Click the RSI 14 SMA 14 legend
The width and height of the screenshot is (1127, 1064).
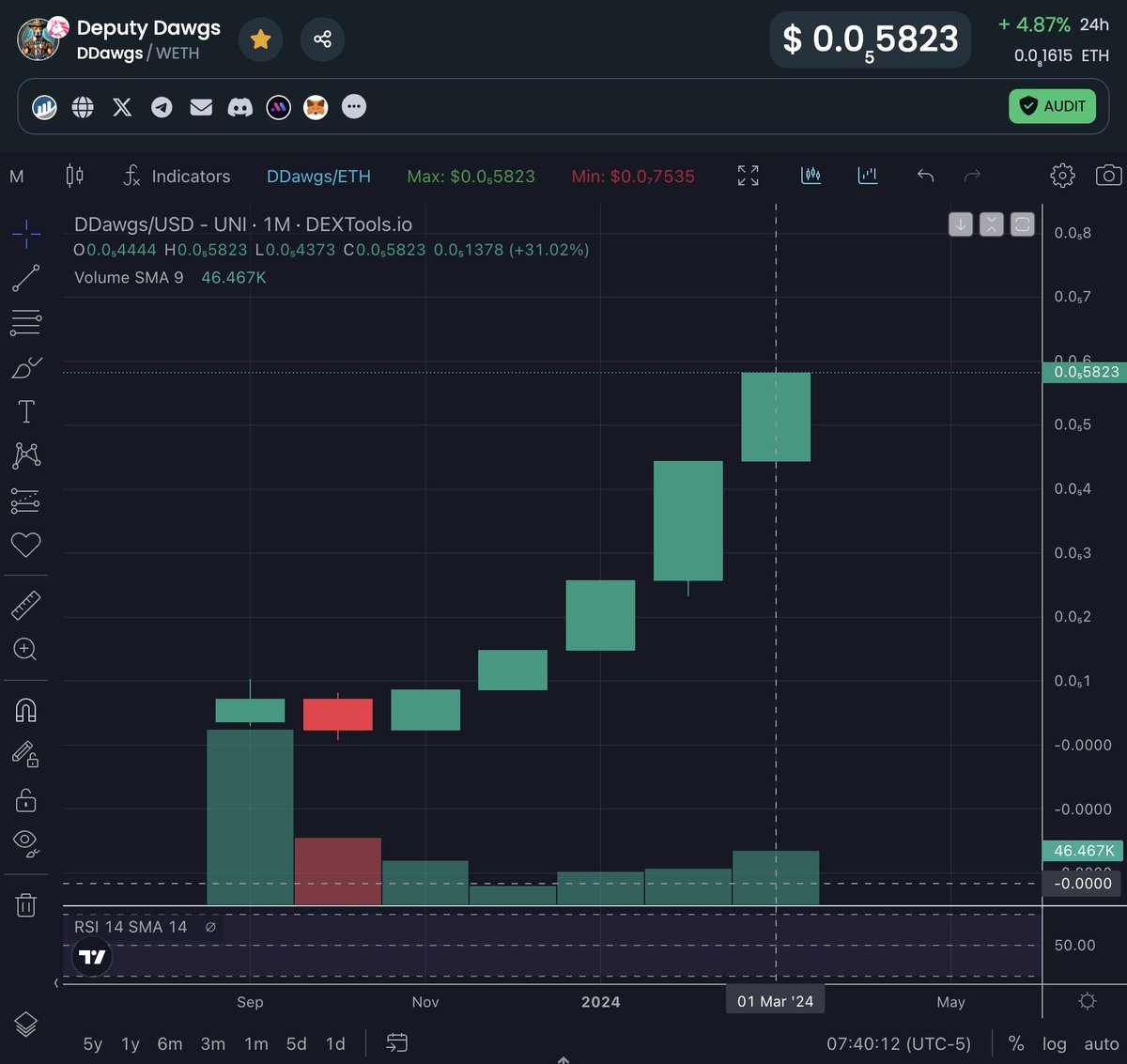pyautogui.click(x=131, y=927)
